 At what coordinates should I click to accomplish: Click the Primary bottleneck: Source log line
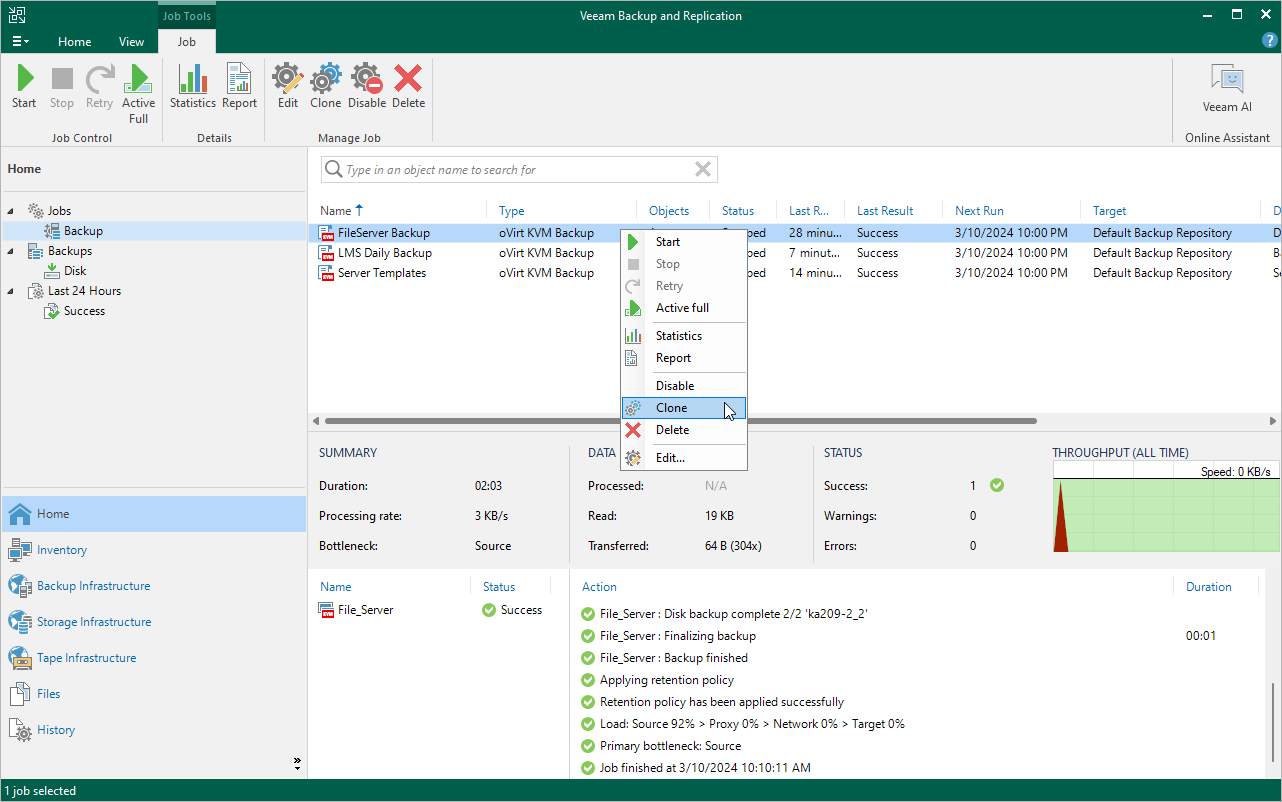(670, 746)
